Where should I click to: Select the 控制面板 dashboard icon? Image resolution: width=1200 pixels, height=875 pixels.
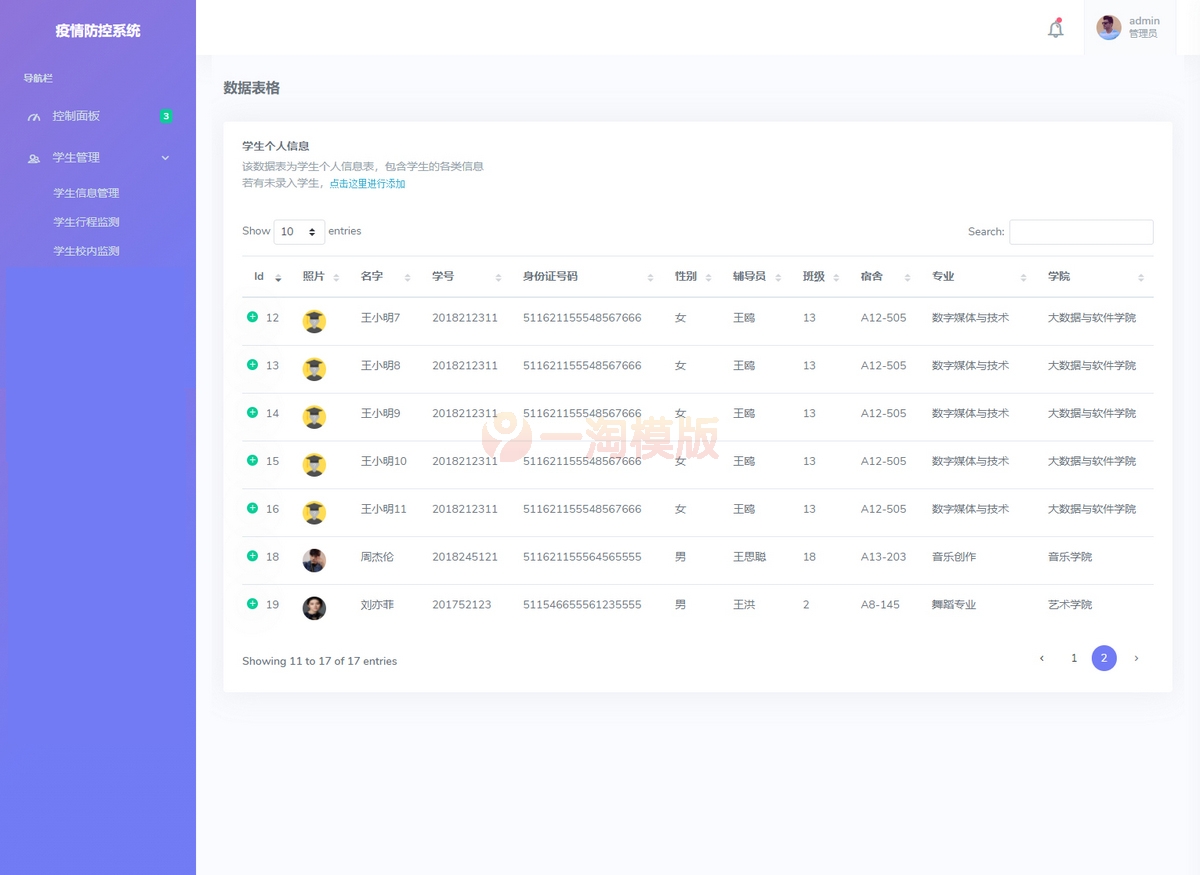click(x=34, y=116)
